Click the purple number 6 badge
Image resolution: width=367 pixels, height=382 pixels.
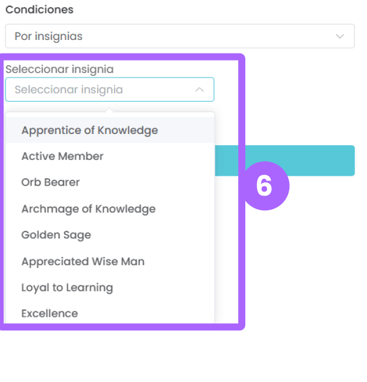(264, 186)
